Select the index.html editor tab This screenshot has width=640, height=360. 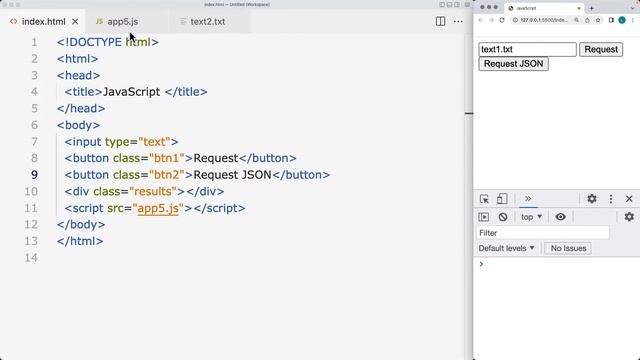click(43, 22)
